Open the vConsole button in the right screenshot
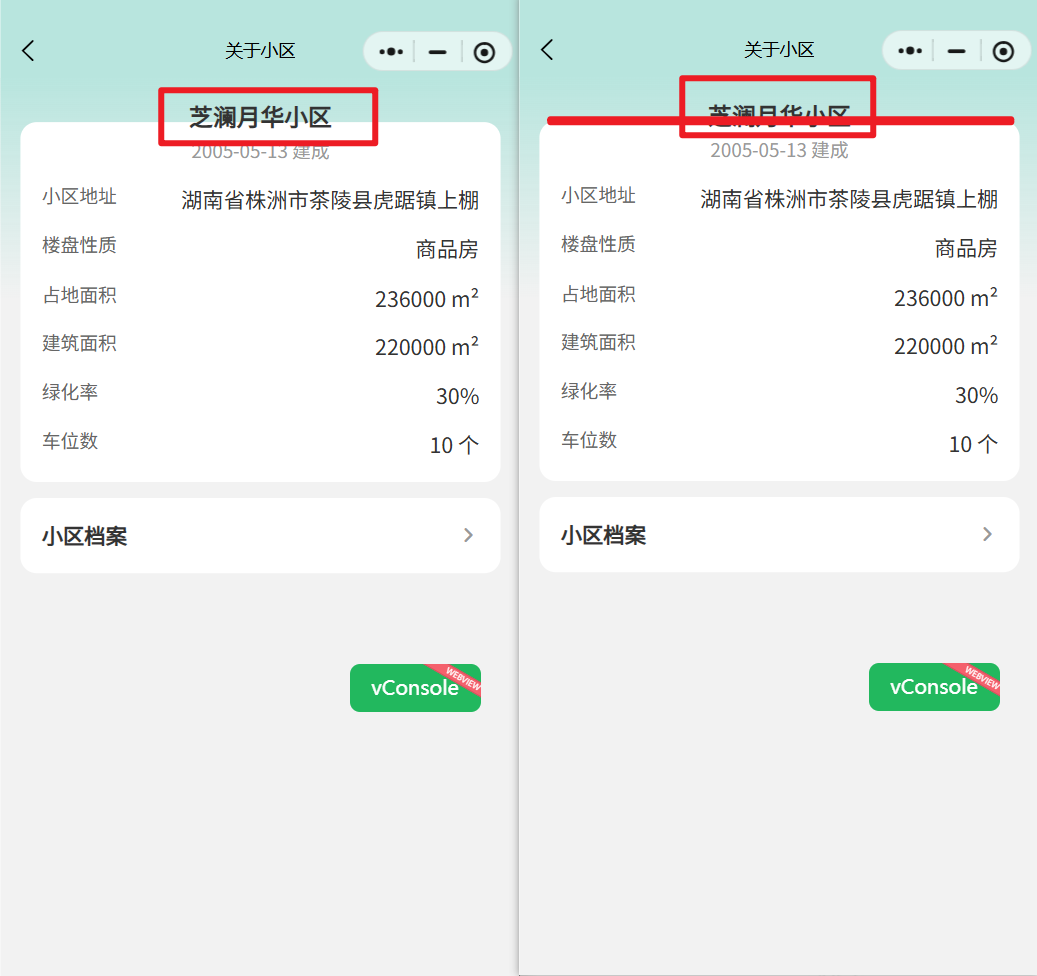The height and width of the screenshot is (976, 1037). 934,687
